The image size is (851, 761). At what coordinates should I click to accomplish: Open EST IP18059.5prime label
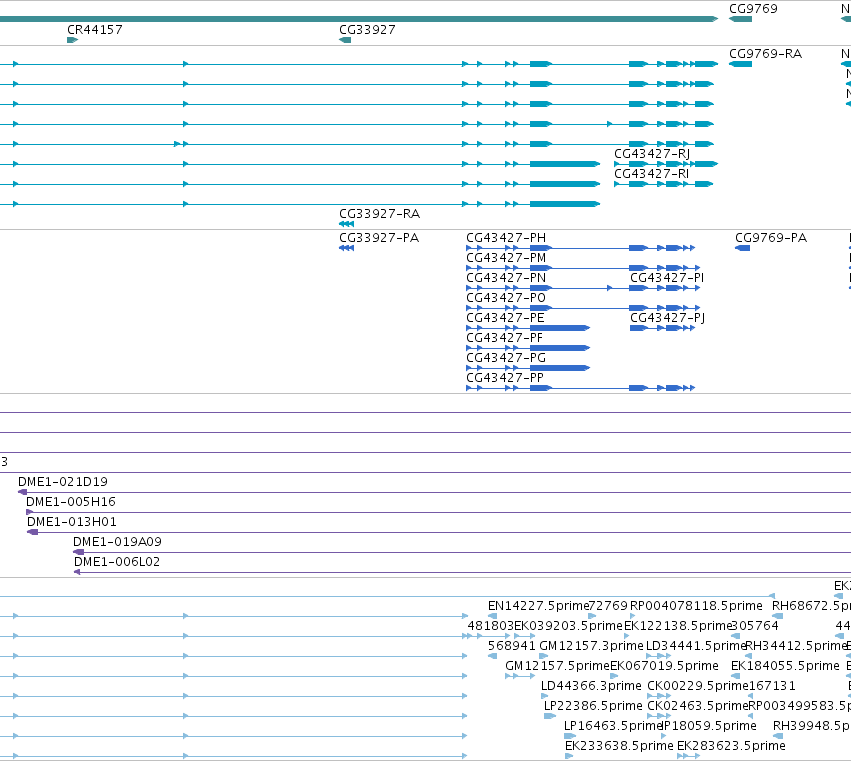[x=709, y=726]
